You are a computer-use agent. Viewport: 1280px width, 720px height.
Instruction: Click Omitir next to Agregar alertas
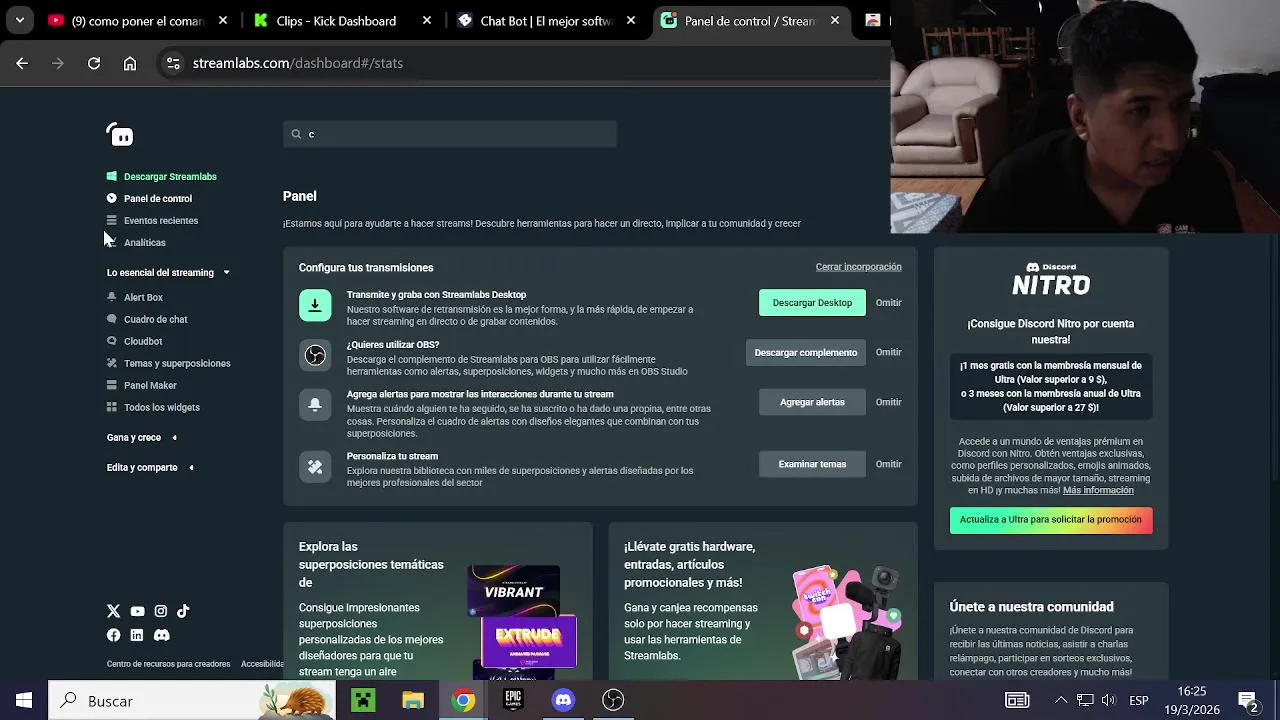pos(888,402)
